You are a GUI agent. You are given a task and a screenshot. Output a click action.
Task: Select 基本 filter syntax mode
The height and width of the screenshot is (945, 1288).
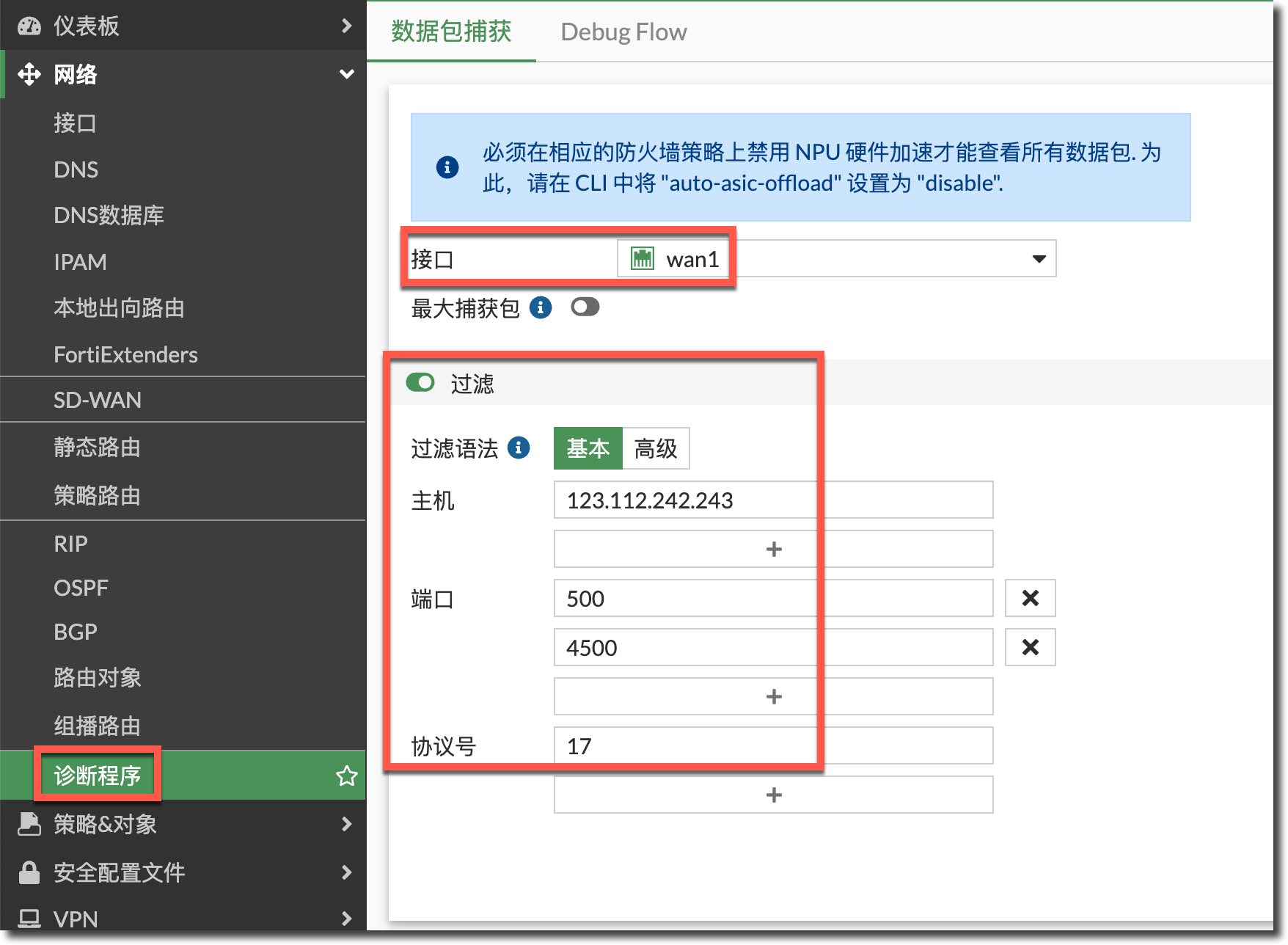588,448
